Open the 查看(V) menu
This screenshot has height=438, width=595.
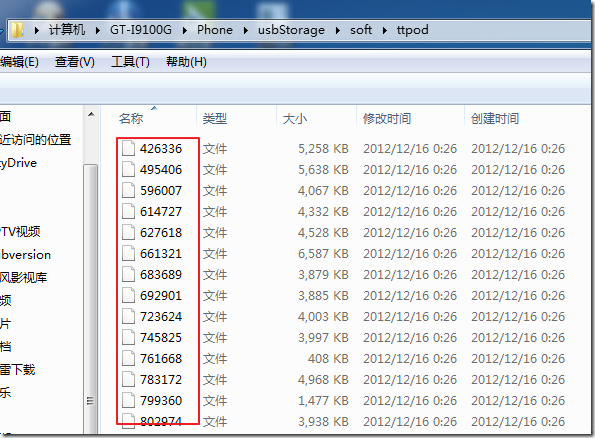(x=75, y=61)
